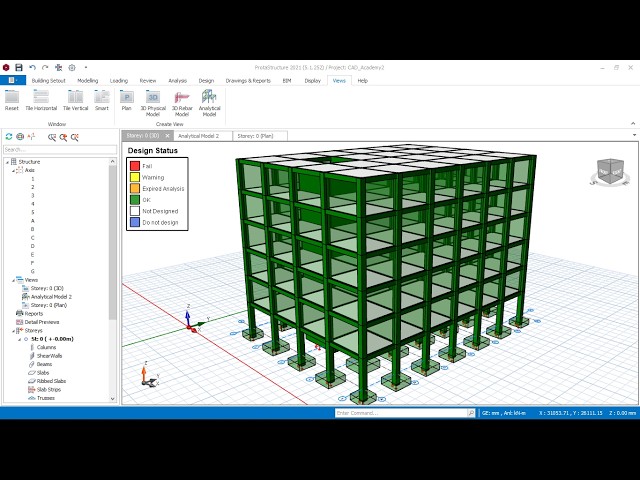Click the red Fail legend swatch
Screen dimensions: 640x480
(135, 166)
